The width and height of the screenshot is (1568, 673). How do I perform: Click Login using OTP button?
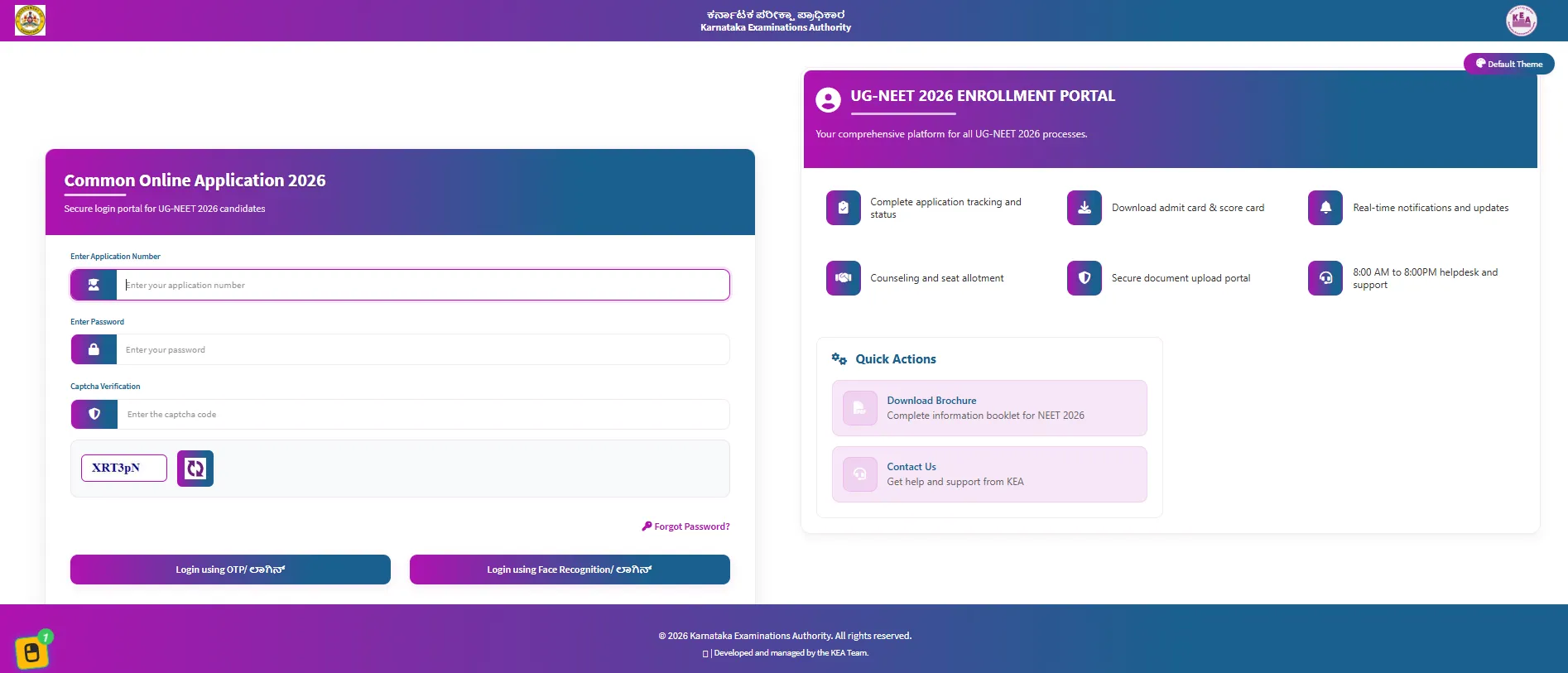pyautogui.click(x=230, y=570)
